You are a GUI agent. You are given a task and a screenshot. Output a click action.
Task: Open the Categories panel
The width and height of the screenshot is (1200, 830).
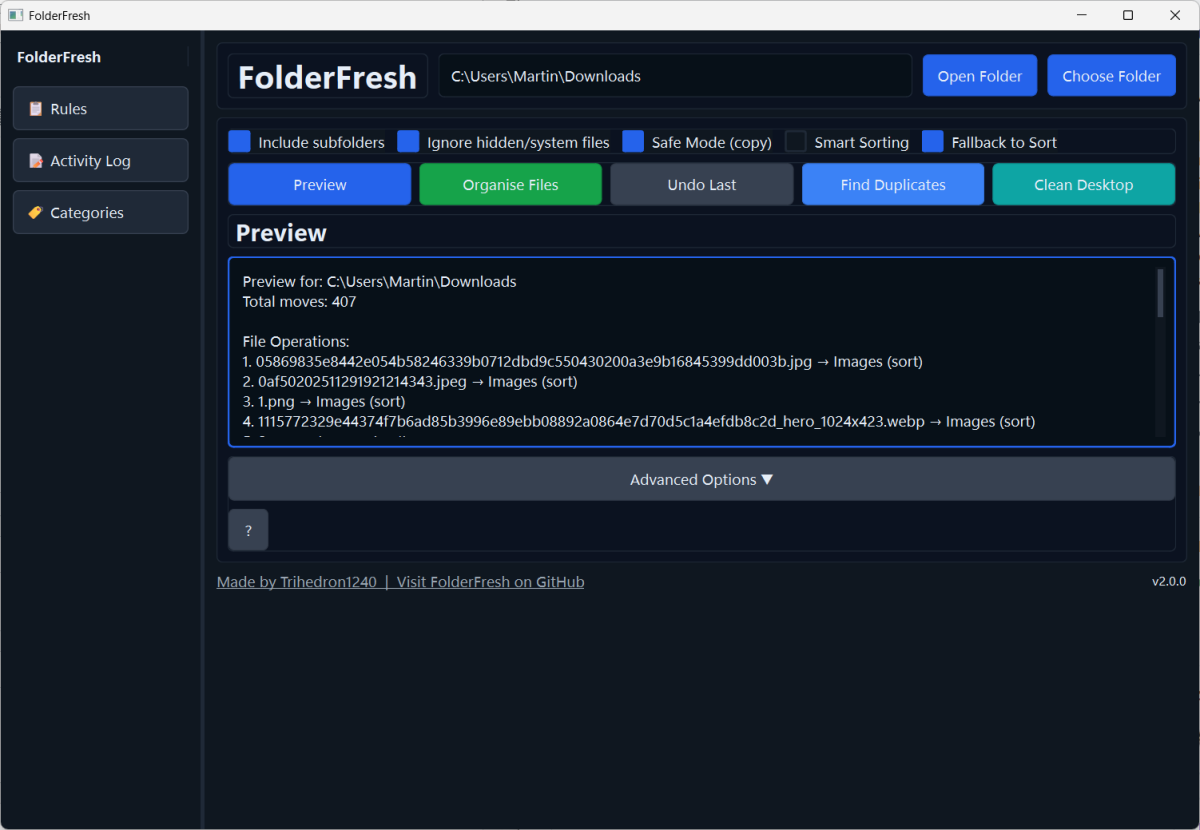pos(100,212)
